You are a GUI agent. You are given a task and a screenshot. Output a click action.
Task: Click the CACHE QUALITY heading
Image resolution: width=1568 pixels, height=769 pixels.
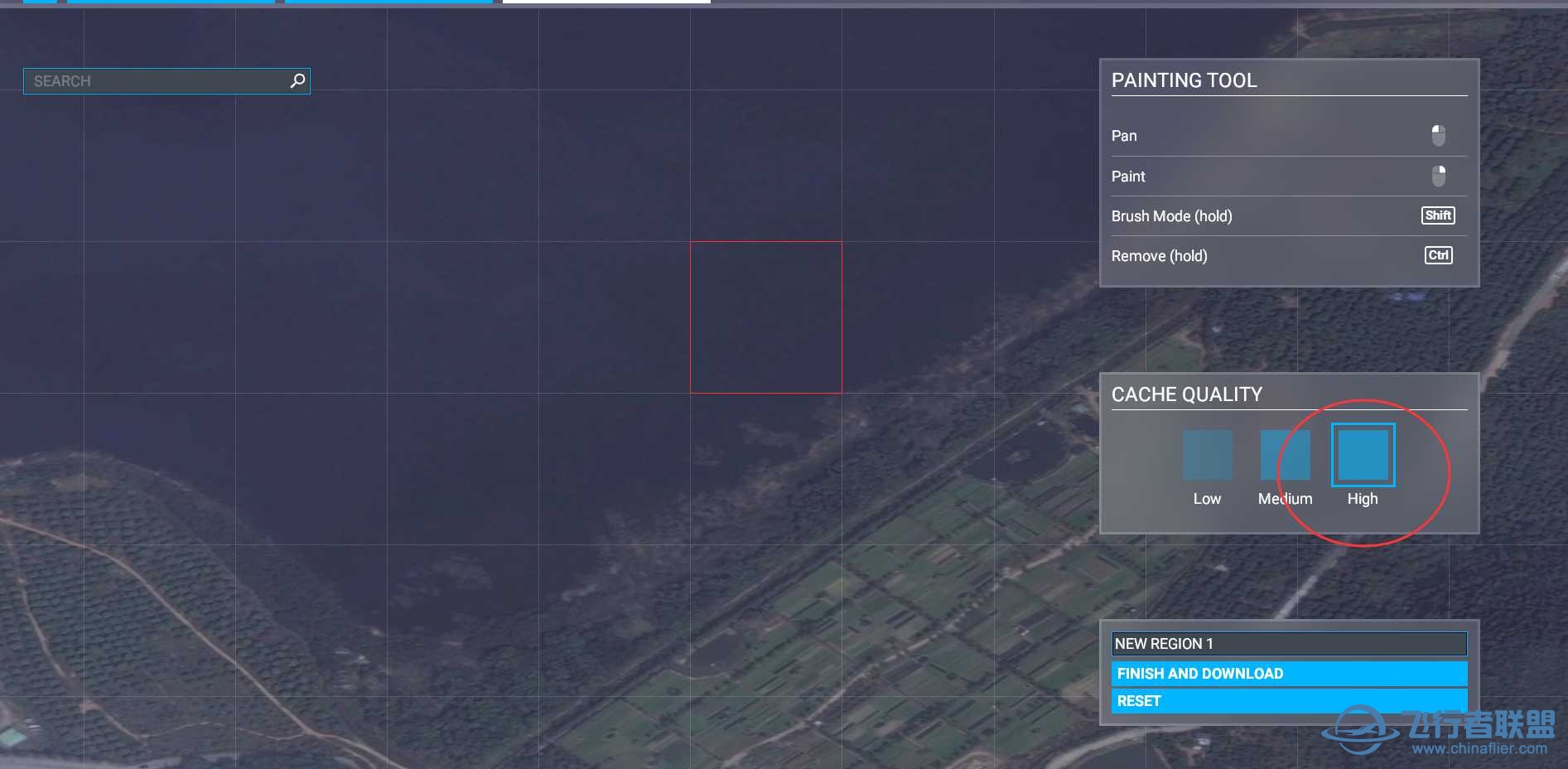(1186, 394)
